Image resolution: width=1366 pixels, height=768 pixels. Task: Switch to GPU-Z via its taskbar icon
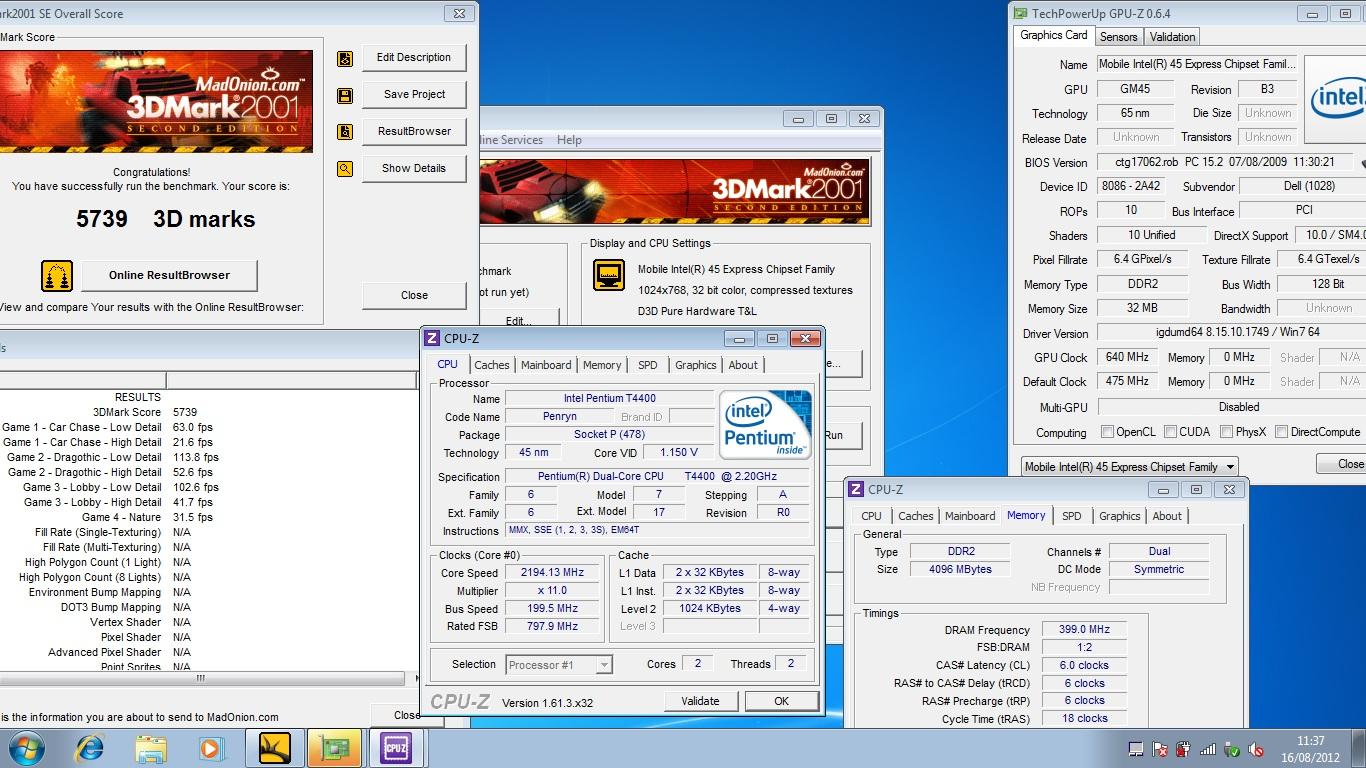tap(335, 748)
